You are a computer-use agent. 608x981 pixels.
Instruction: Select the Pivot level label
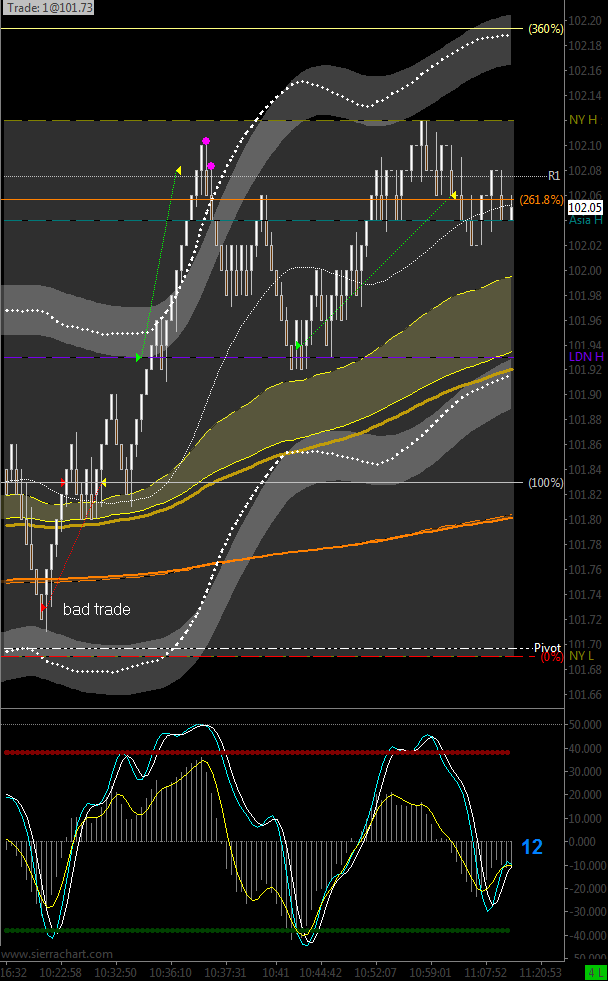point(548,647)
